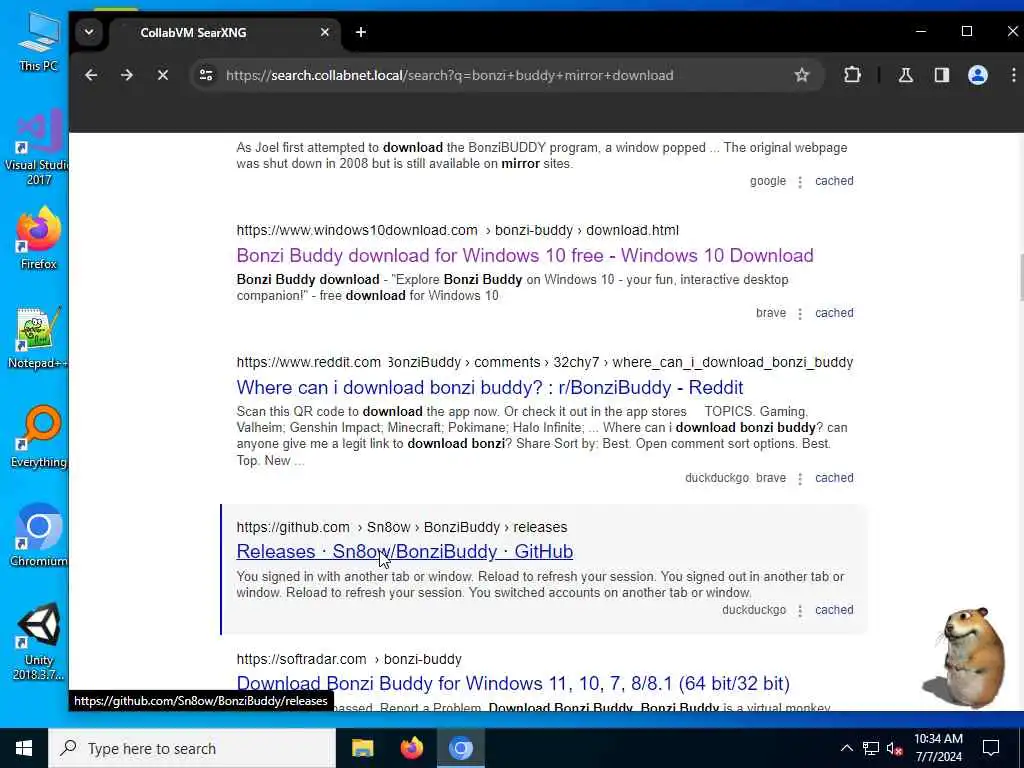
Task: Open Firefox desktop shortcut
Action: coord(38,238)
